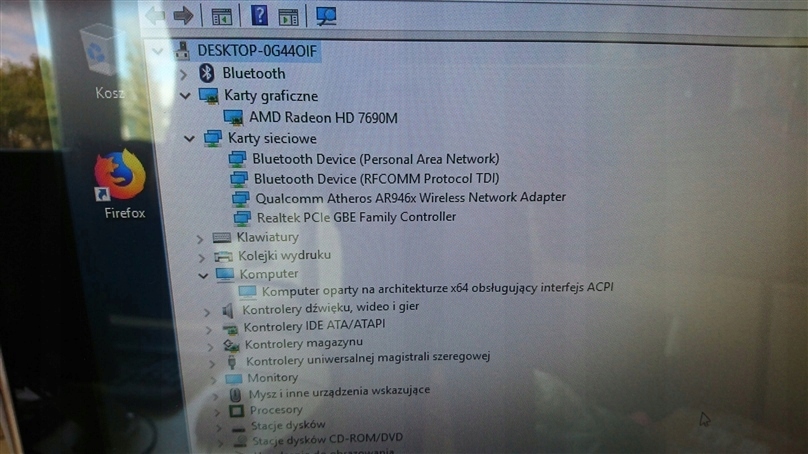The width and height of the screenshot is (808, 454).
Task: Click the Monitory category icon
Action: tap(233, 379)
